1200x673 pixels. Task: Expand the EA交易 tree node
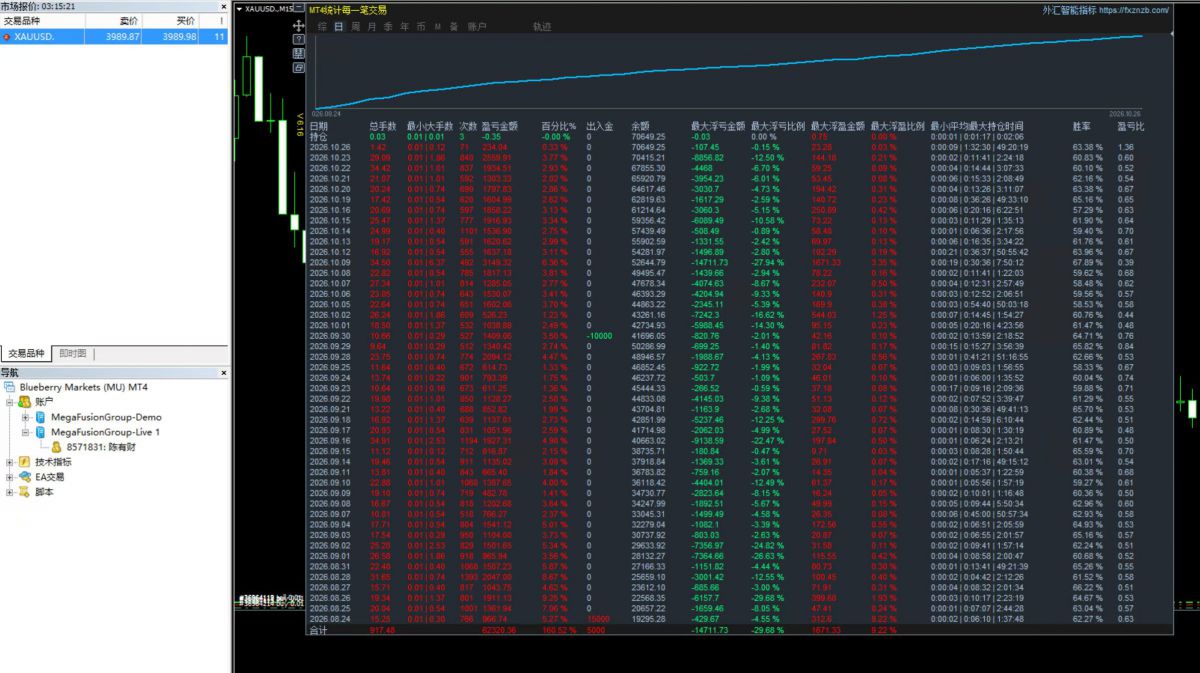(10, 477)
